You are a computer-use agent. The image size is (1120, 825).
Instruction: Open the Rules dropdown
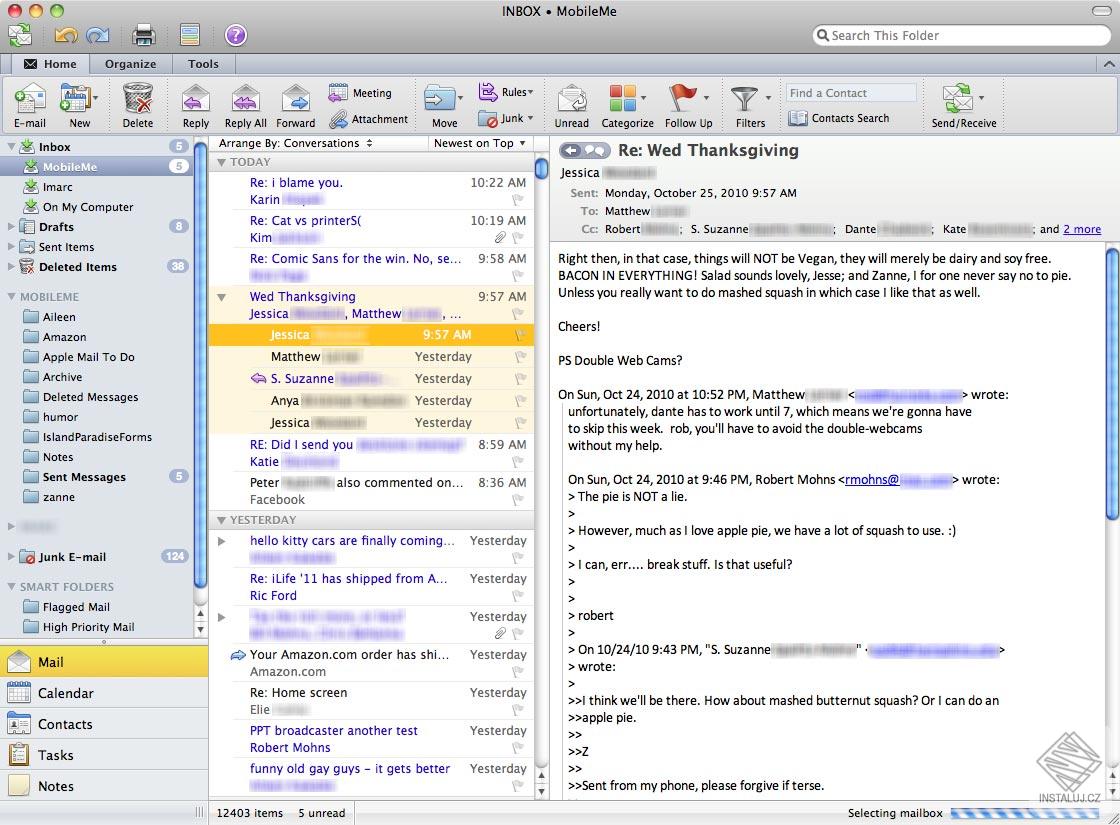click(x=506, y=92)
